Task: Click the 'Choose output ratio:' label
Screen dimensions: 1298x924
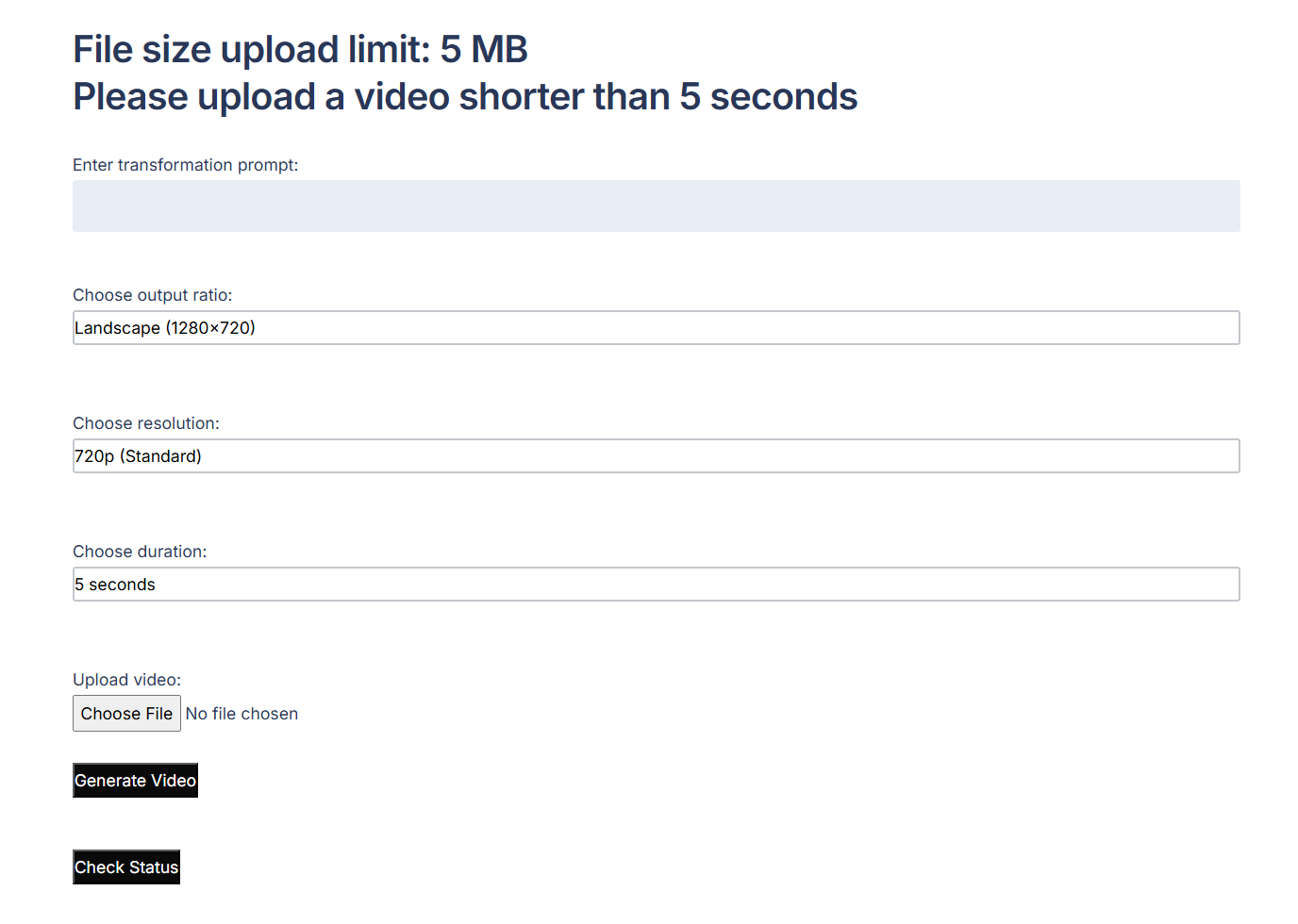Action: [152, 295]
